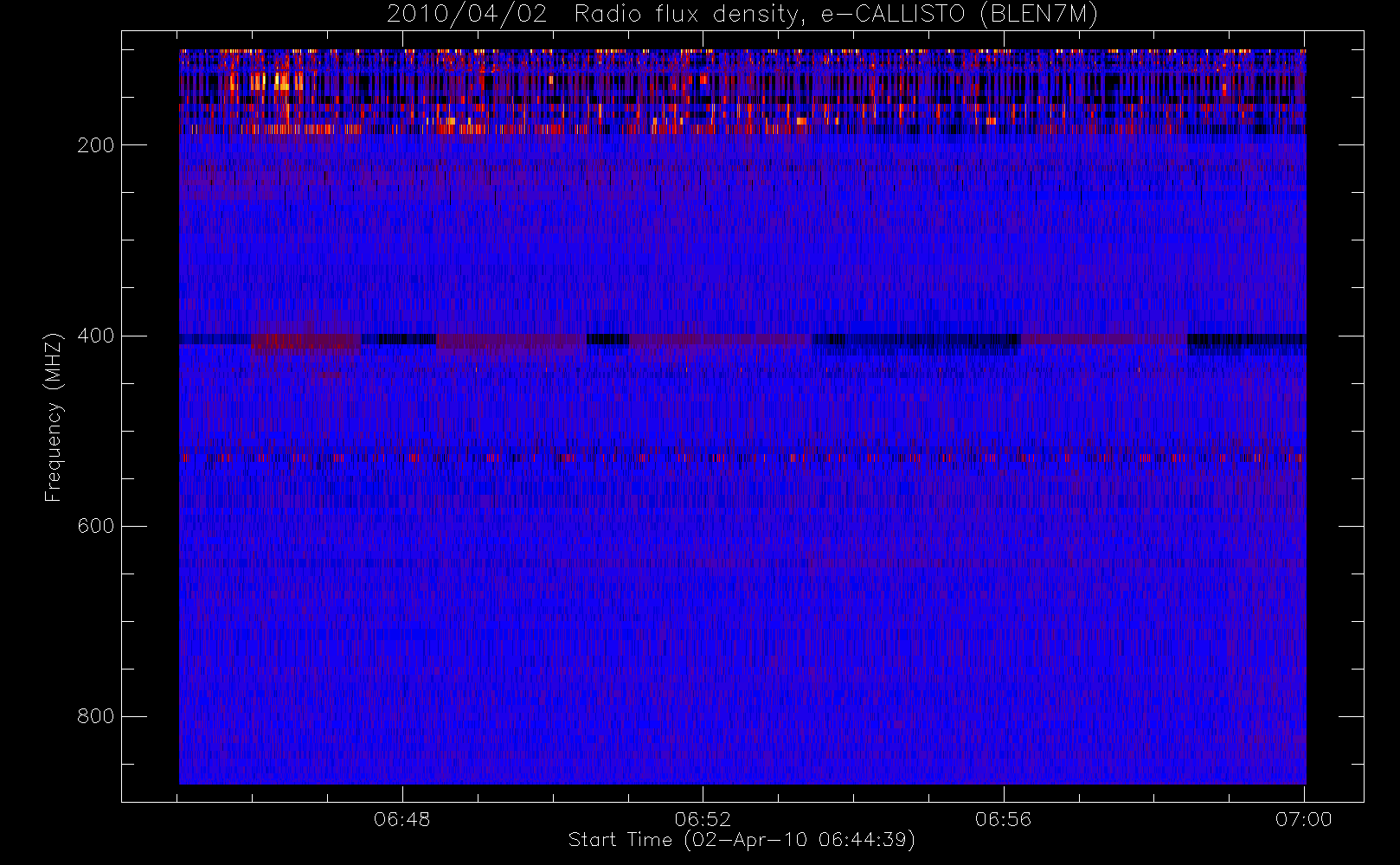
Task: Click the 06:56 time axis label
Action: tap(1004, 819)
